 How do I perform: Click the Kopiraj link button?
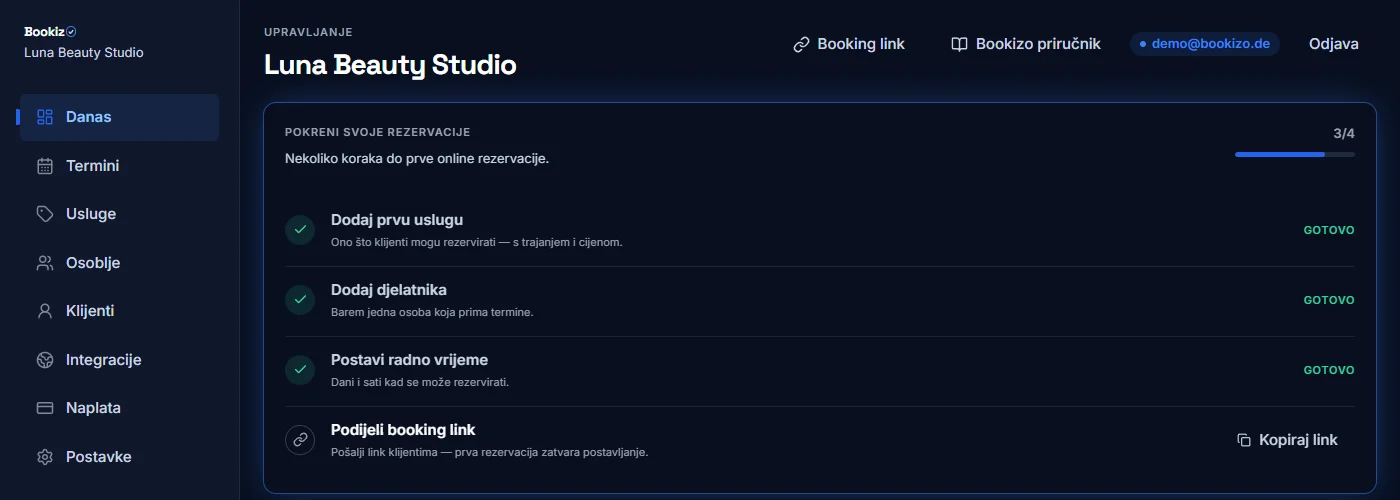coord(1287,440)
